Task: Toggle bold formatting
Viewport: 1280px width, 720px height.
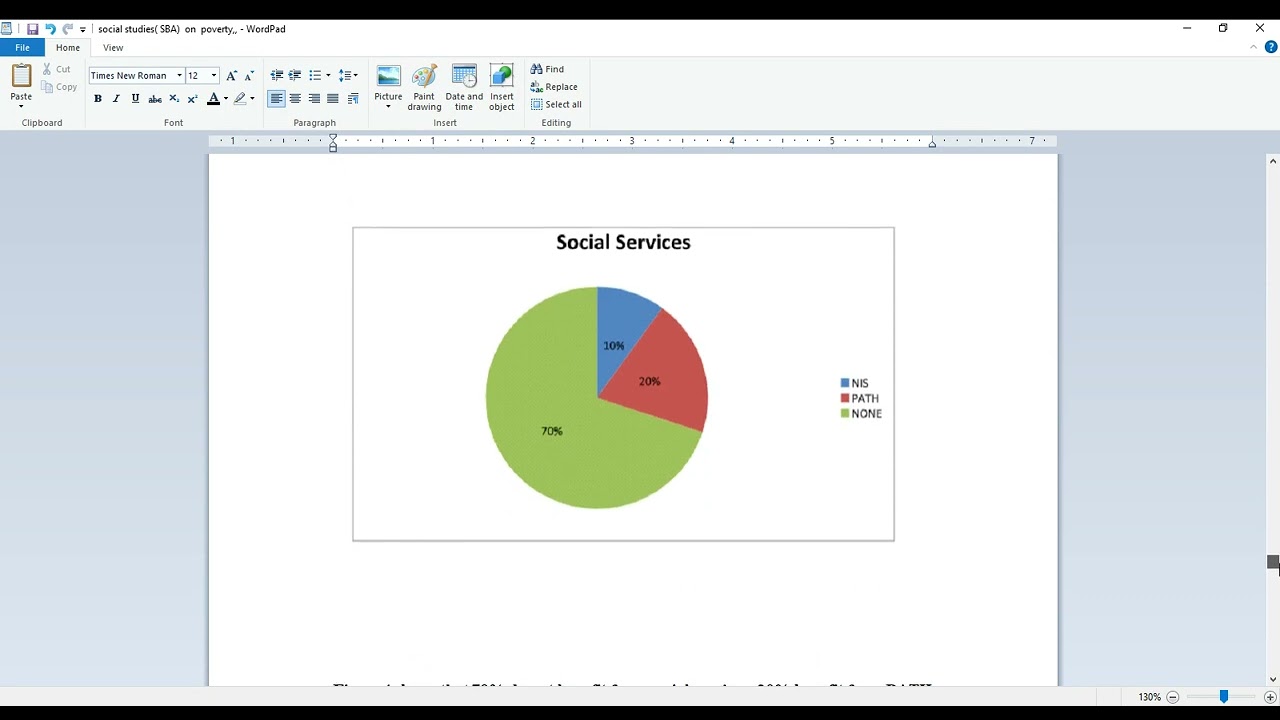Action: (97, 99)
